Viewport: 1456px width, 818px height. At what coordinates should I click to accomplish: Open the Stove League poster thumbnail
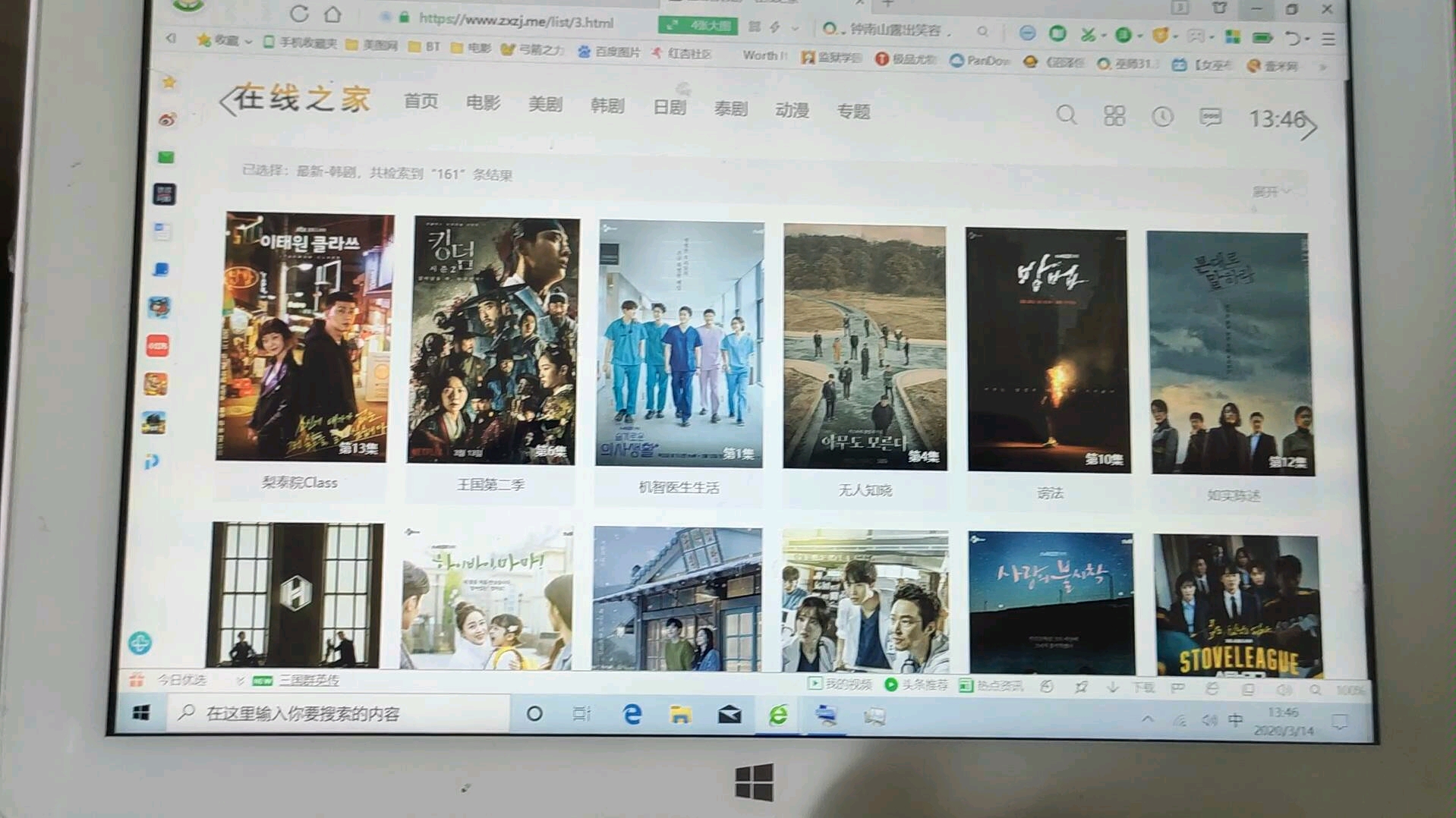pos(1238,606)
